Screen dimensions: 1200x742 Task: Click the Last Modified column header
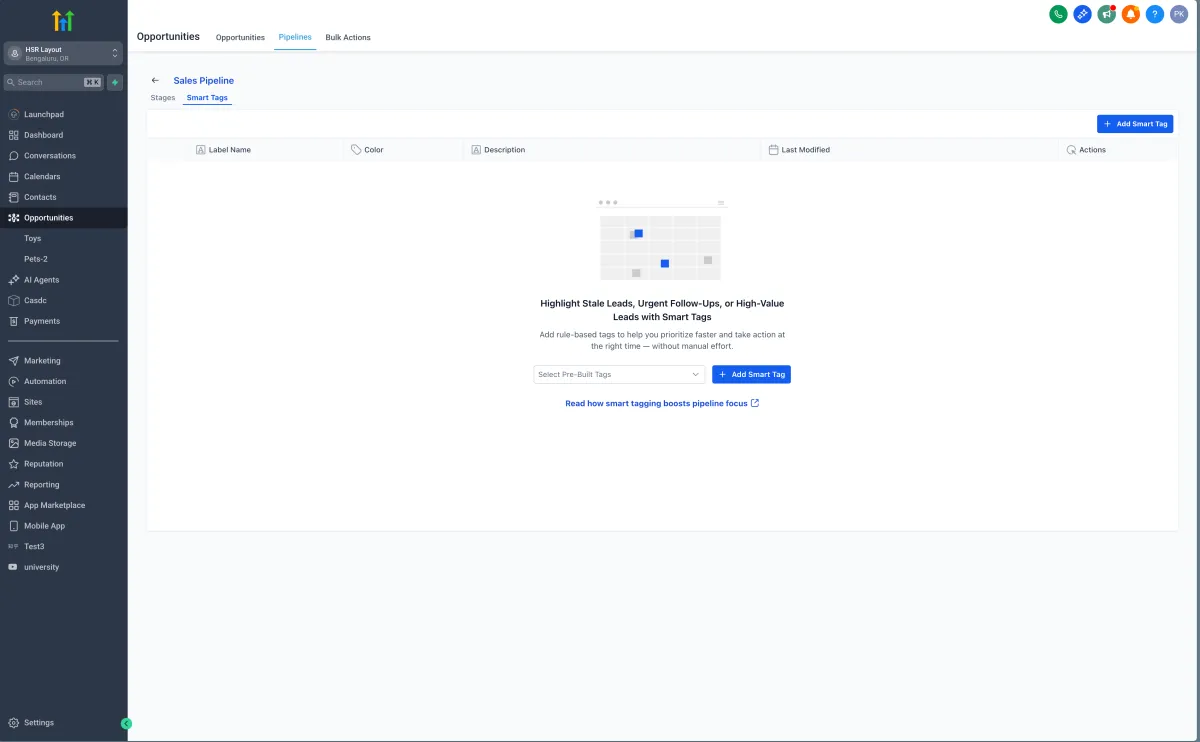click(x=799, y=150)
